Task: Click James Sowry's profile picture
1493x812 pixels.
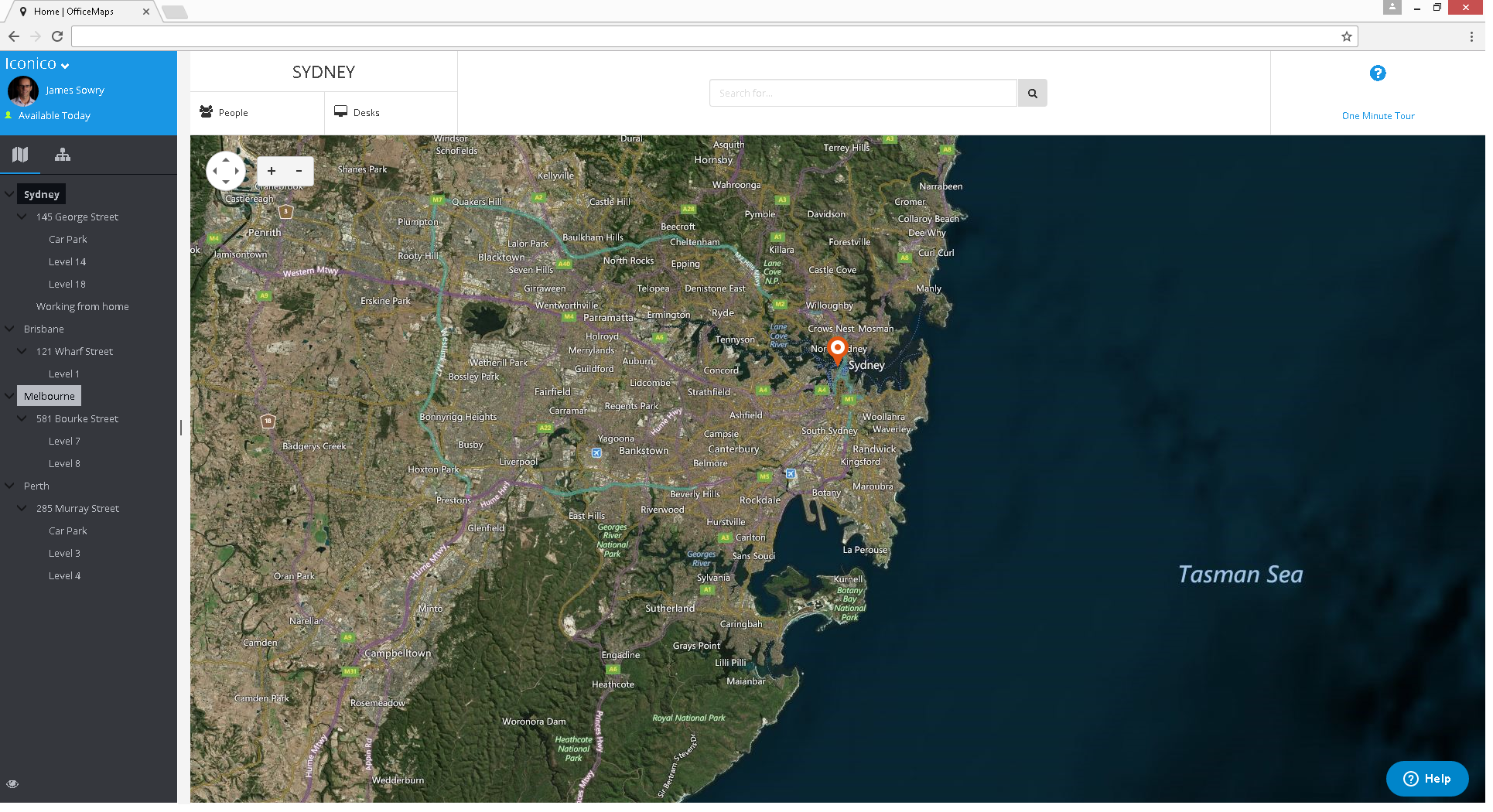Action: (x=23, y=90)
